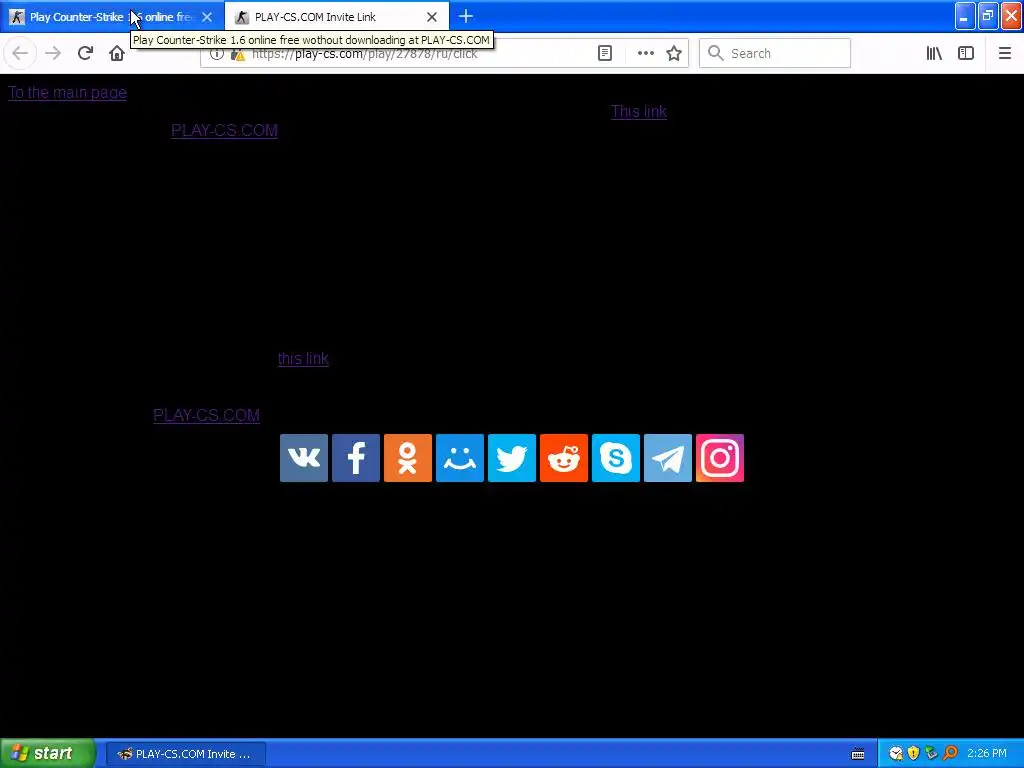Click the magnifier tray icon
Image resolution: width=1024 pixels, height=768 pixels.
coord(950,754)
